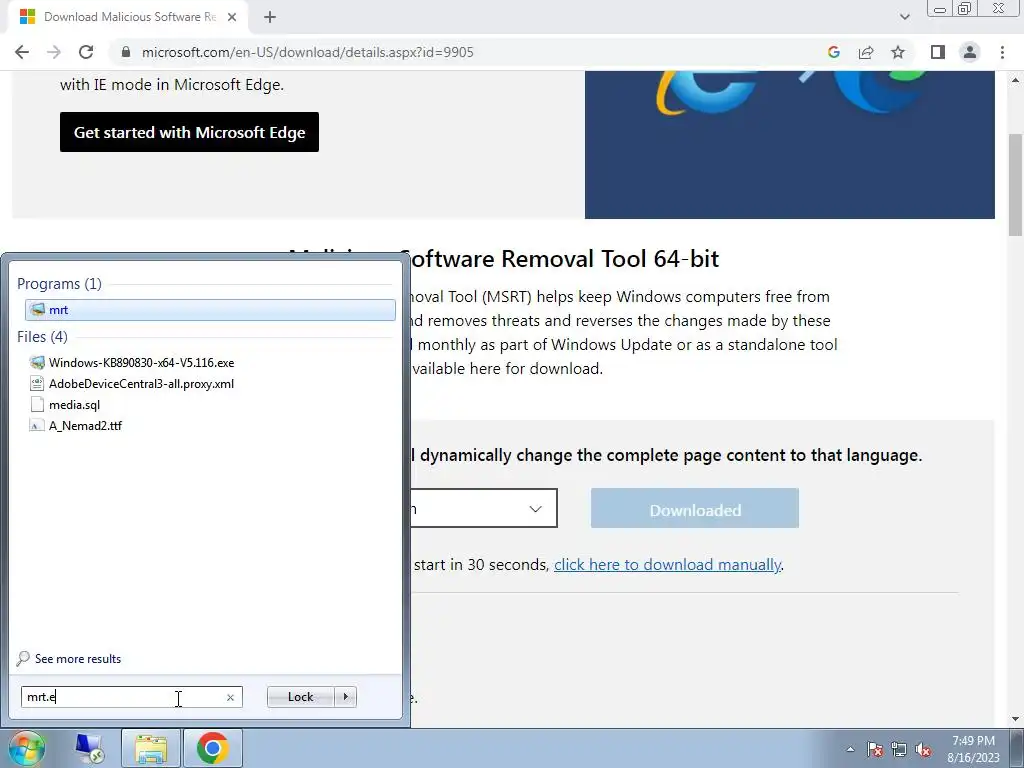Open the remote desktop taskbar icon
The height and width of the screenshot is (768, 1024).
point(89,748)
